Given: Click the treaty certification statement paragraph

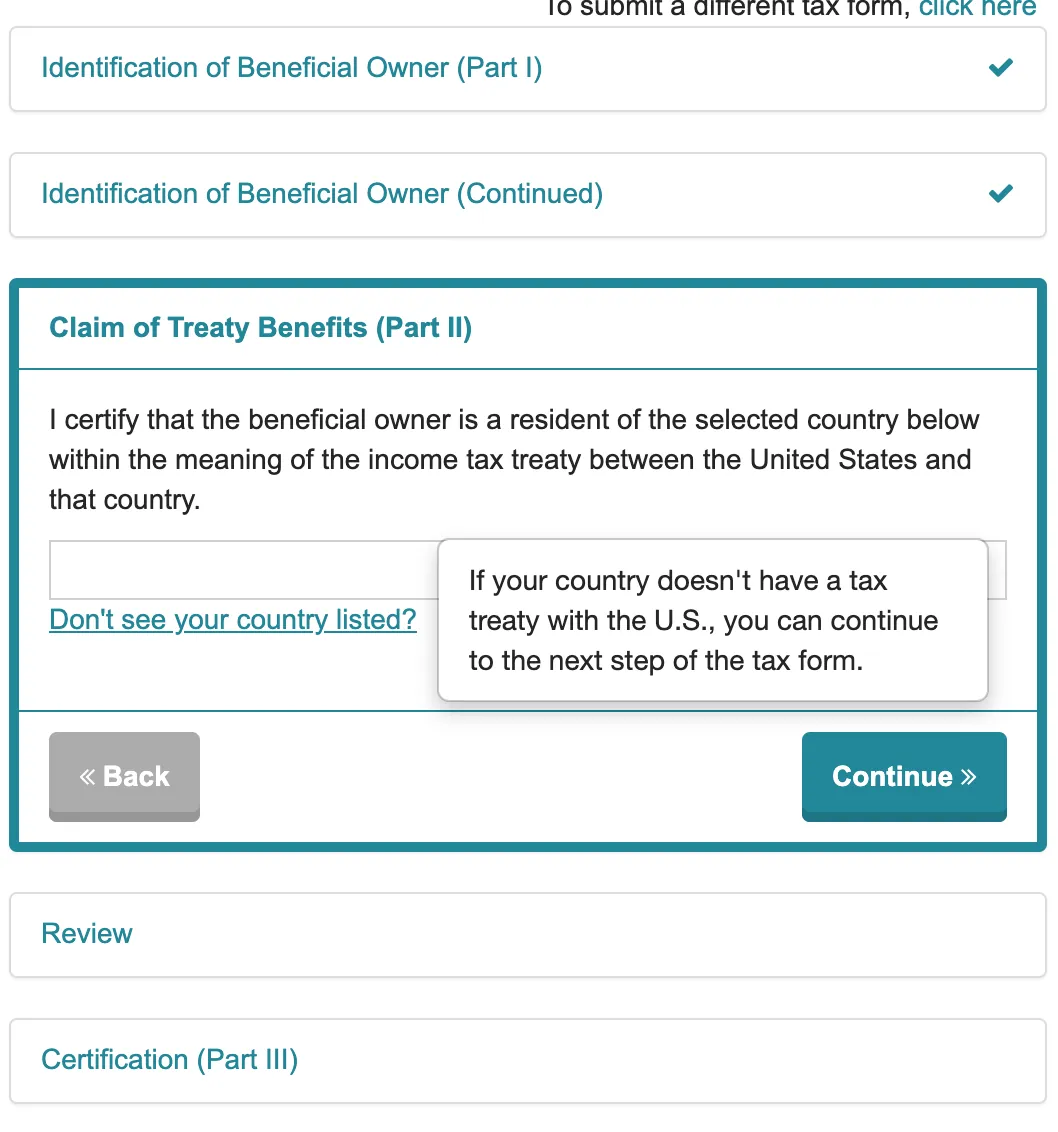Looking at the screenshot, I should [x=514, y=459].
